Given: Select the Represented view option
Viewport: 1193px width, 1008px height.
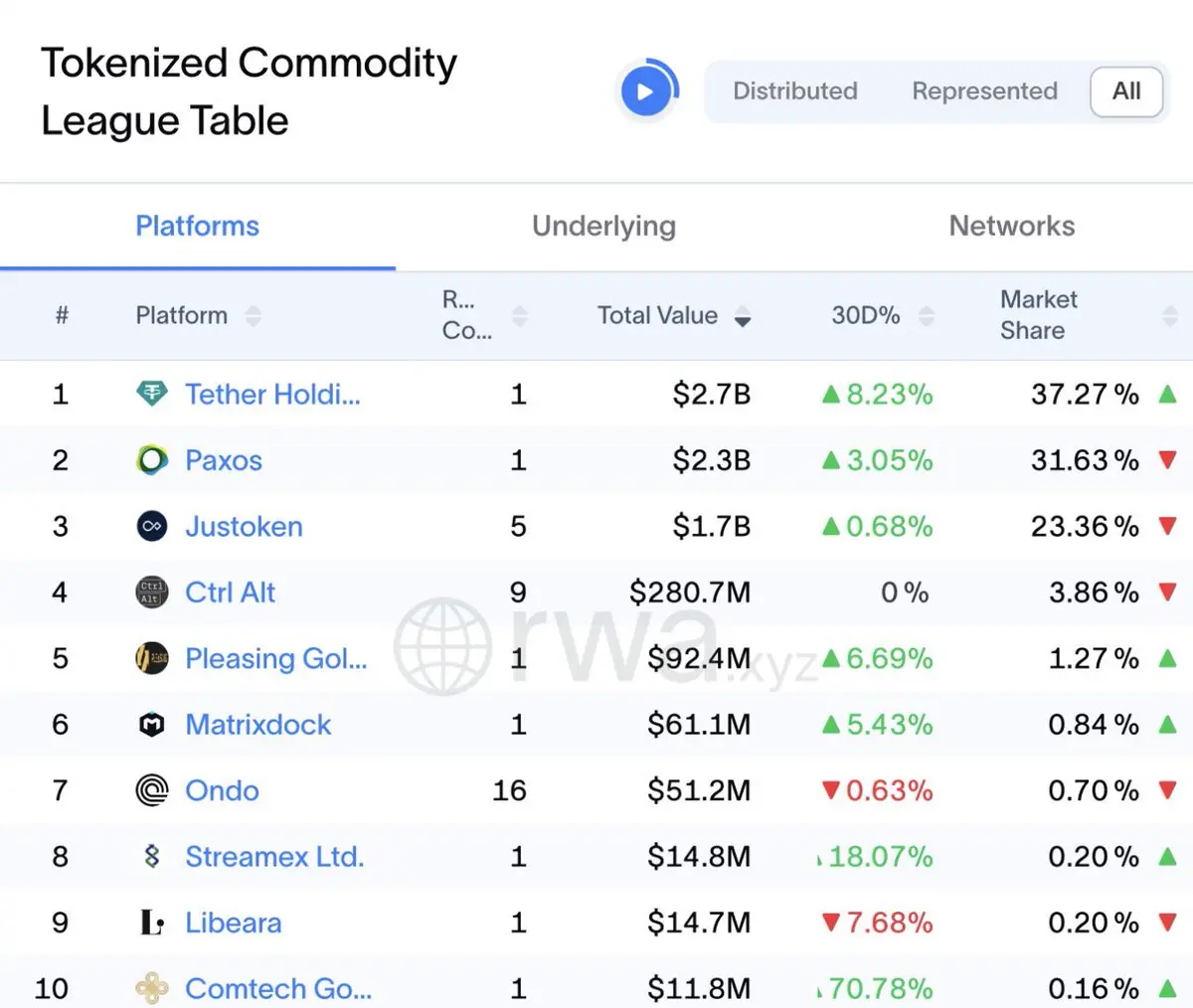Looking at the screenshot, I should [984, 91].
